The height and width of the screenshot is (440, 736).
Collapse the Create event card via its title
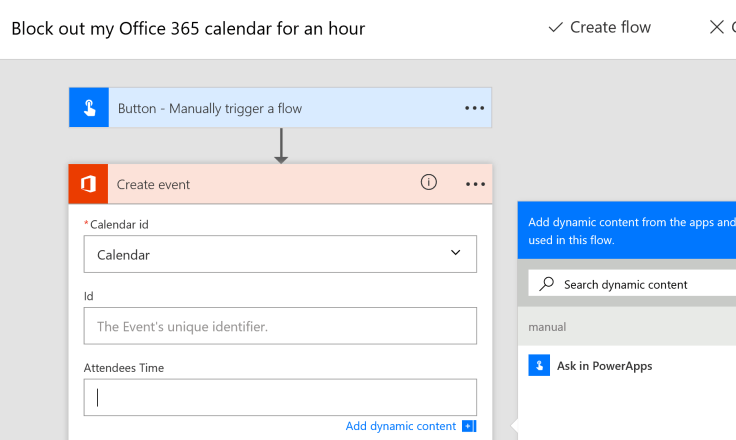pos(153,184)
